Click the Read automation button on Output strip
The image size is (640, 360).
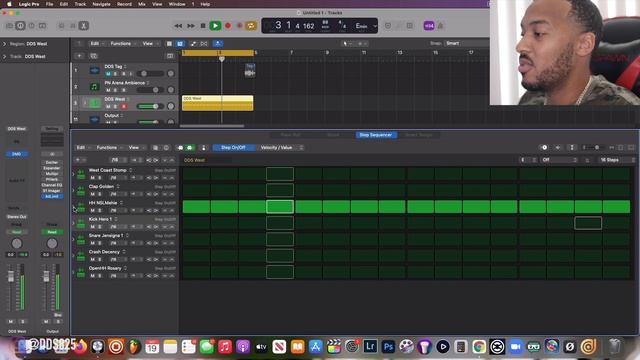52,232
